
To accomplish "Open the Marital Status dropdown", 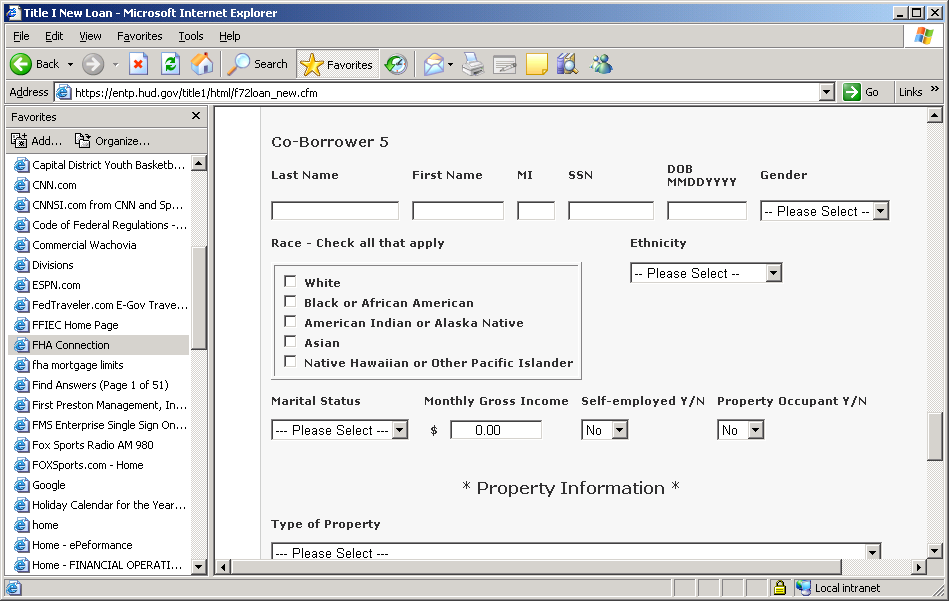I will click(339, 430).
